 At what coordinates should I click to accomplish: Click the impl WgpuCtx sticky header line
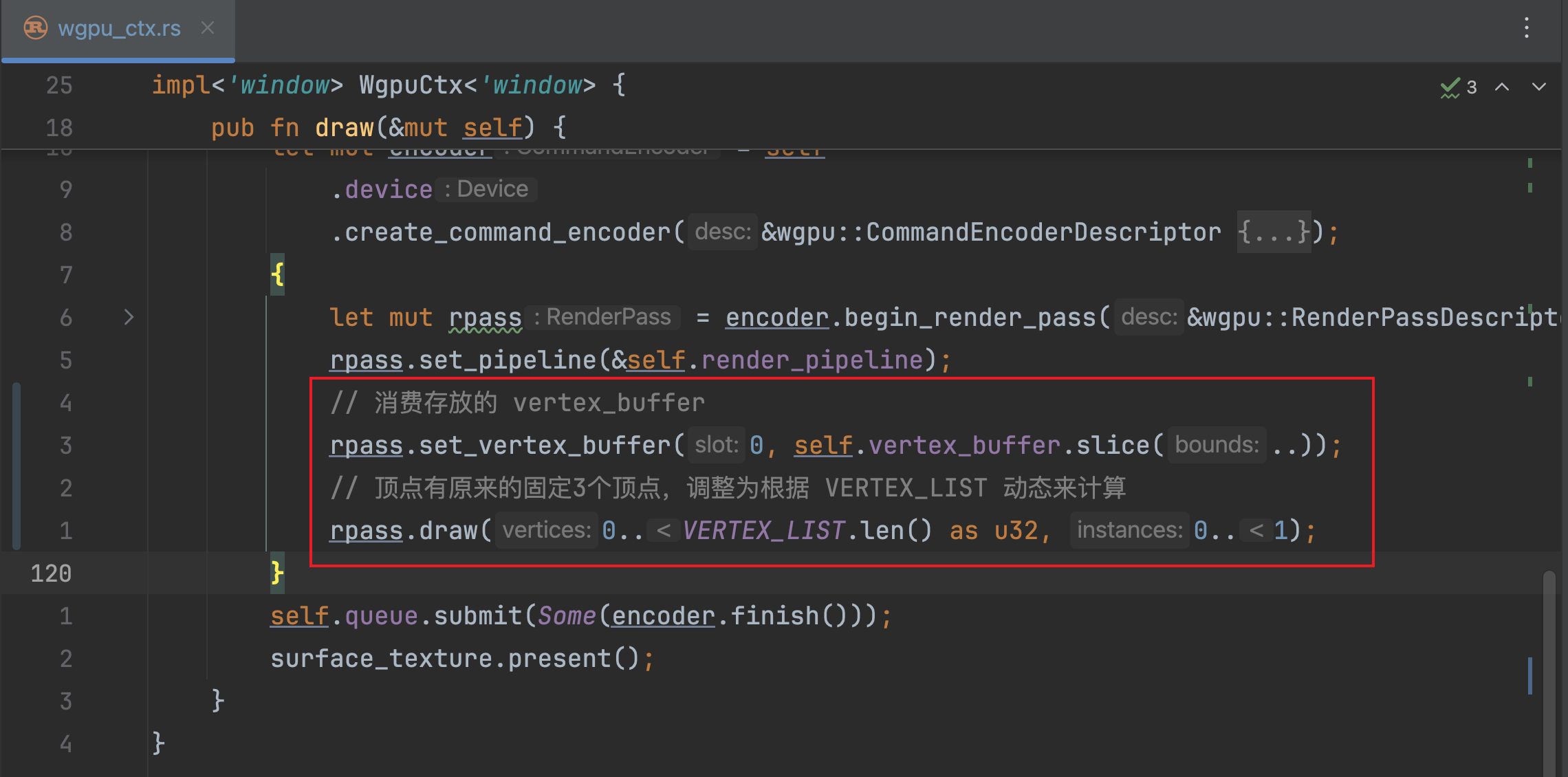coord(389,85)
